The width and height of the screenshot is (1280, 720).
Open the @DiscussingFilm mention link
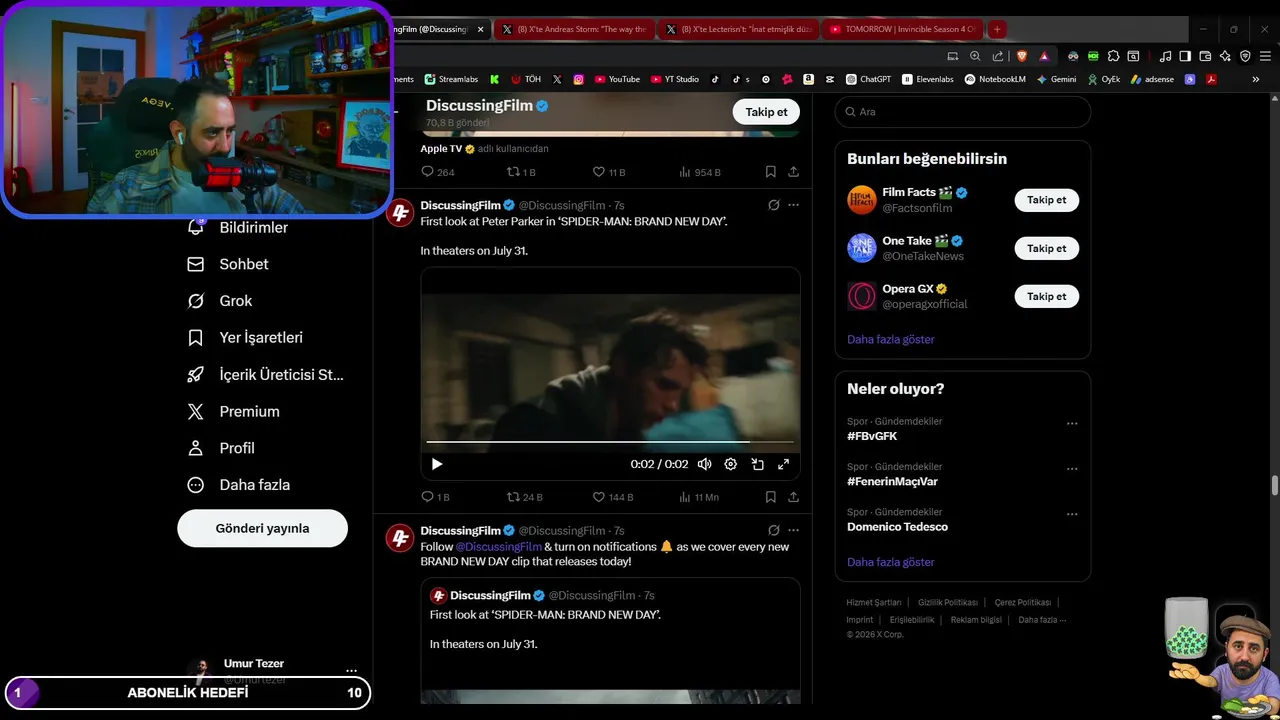pyautogui.click(x=498, y=547)
